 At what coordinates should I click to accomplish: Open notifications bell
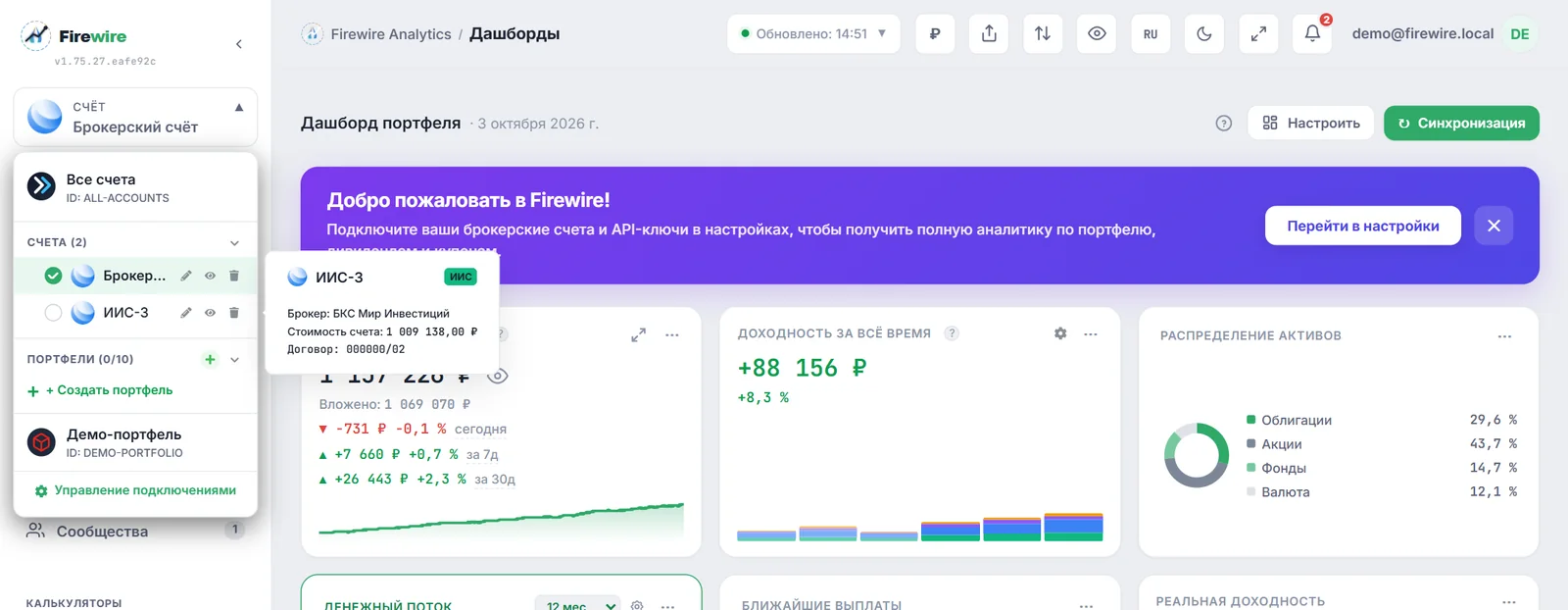tap(1312, 34)
